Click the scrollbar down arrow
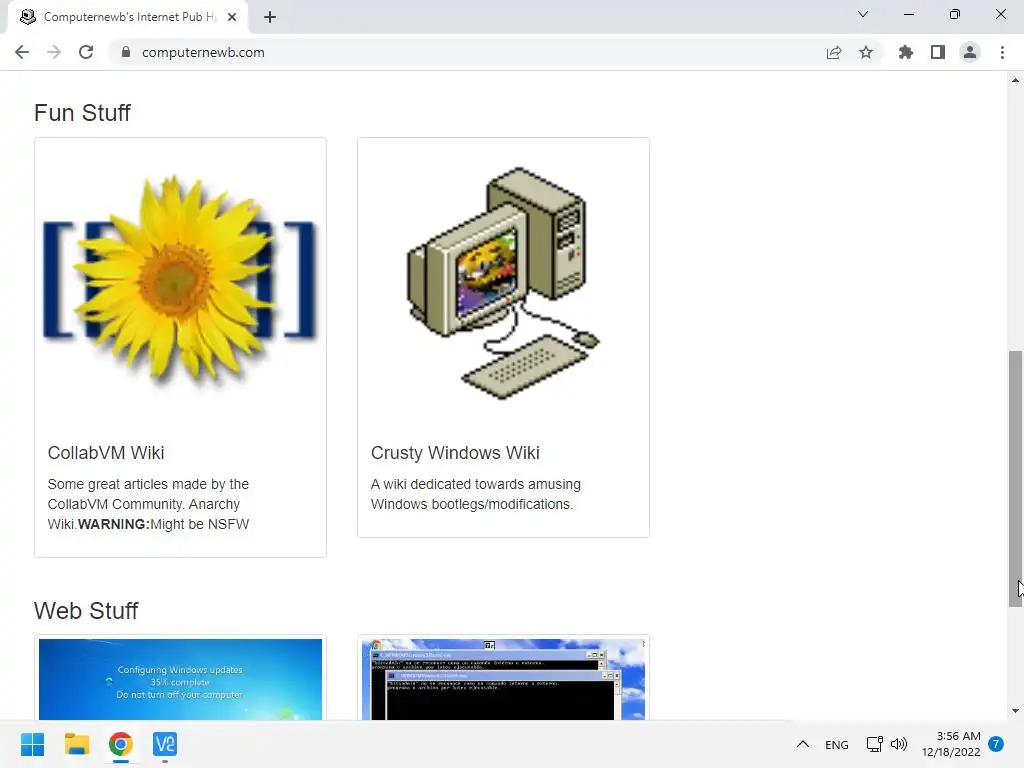Screen dimensions: 1024x768 tap(1015, 711)
